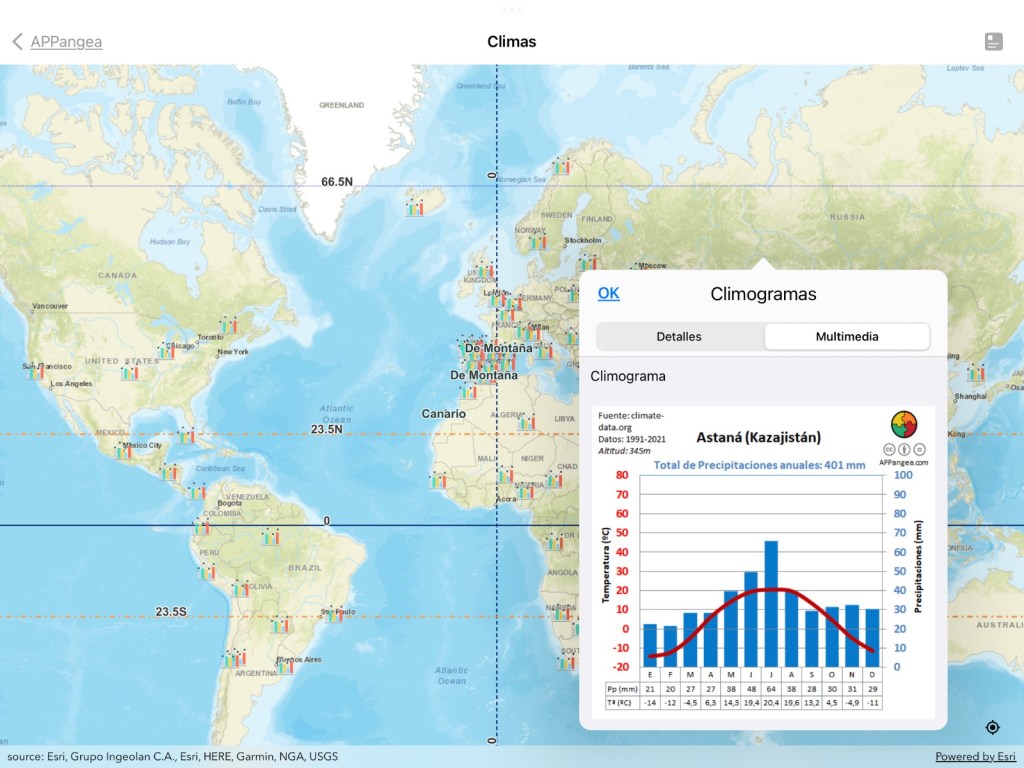Go back to APPangea
The image size is (1024, 768).
66,42
